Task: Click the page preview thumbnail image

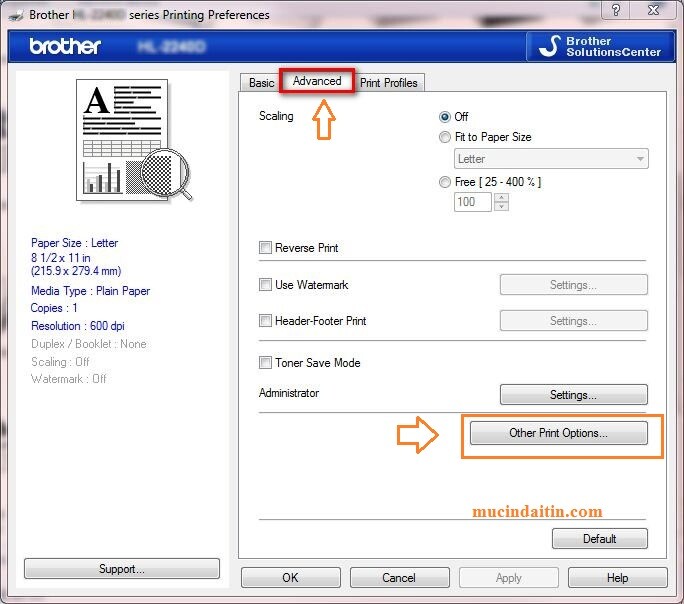Action: [x=133, y=140]
